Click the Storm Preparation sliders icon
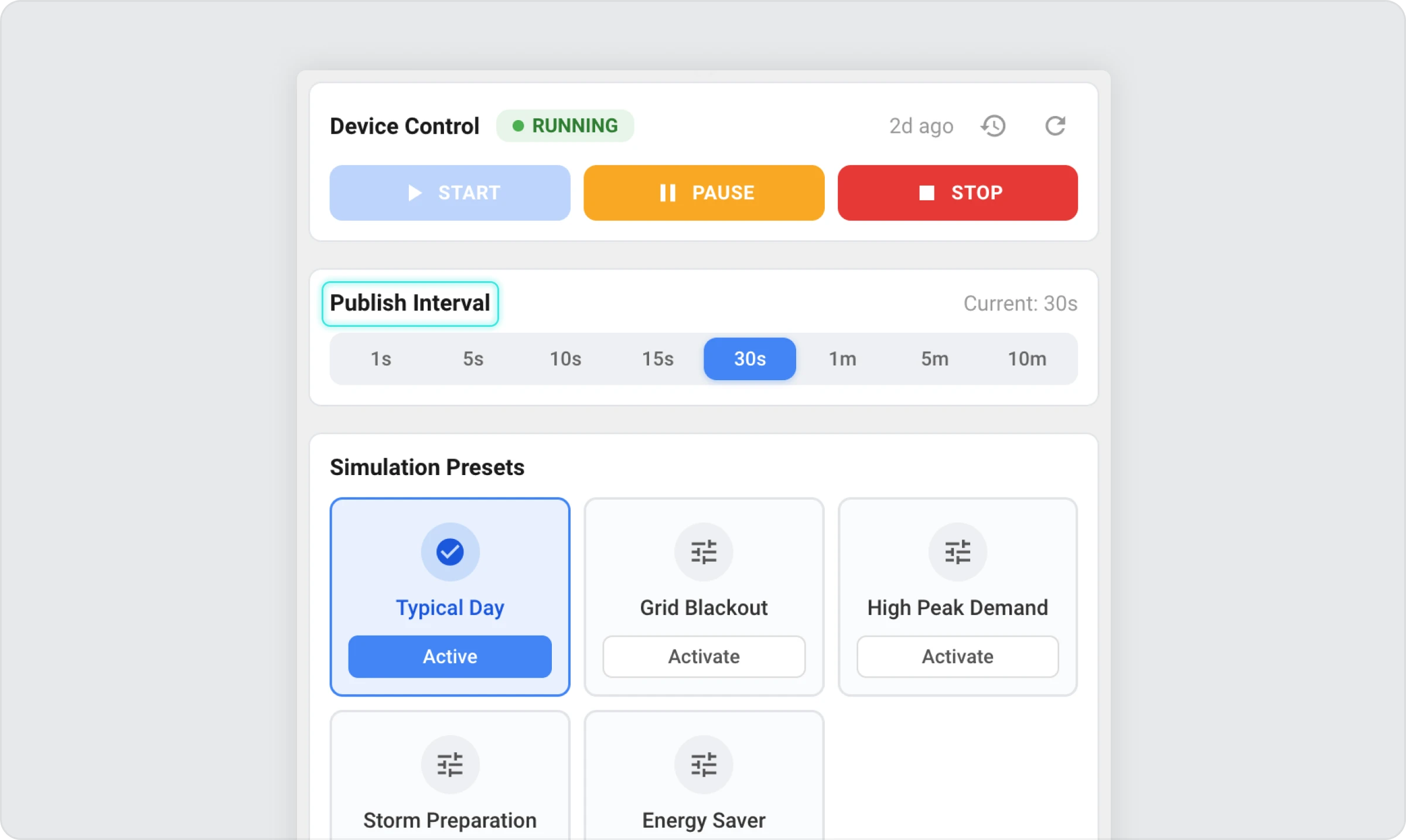Screen dimensions: 1406x840 [450, 764]
